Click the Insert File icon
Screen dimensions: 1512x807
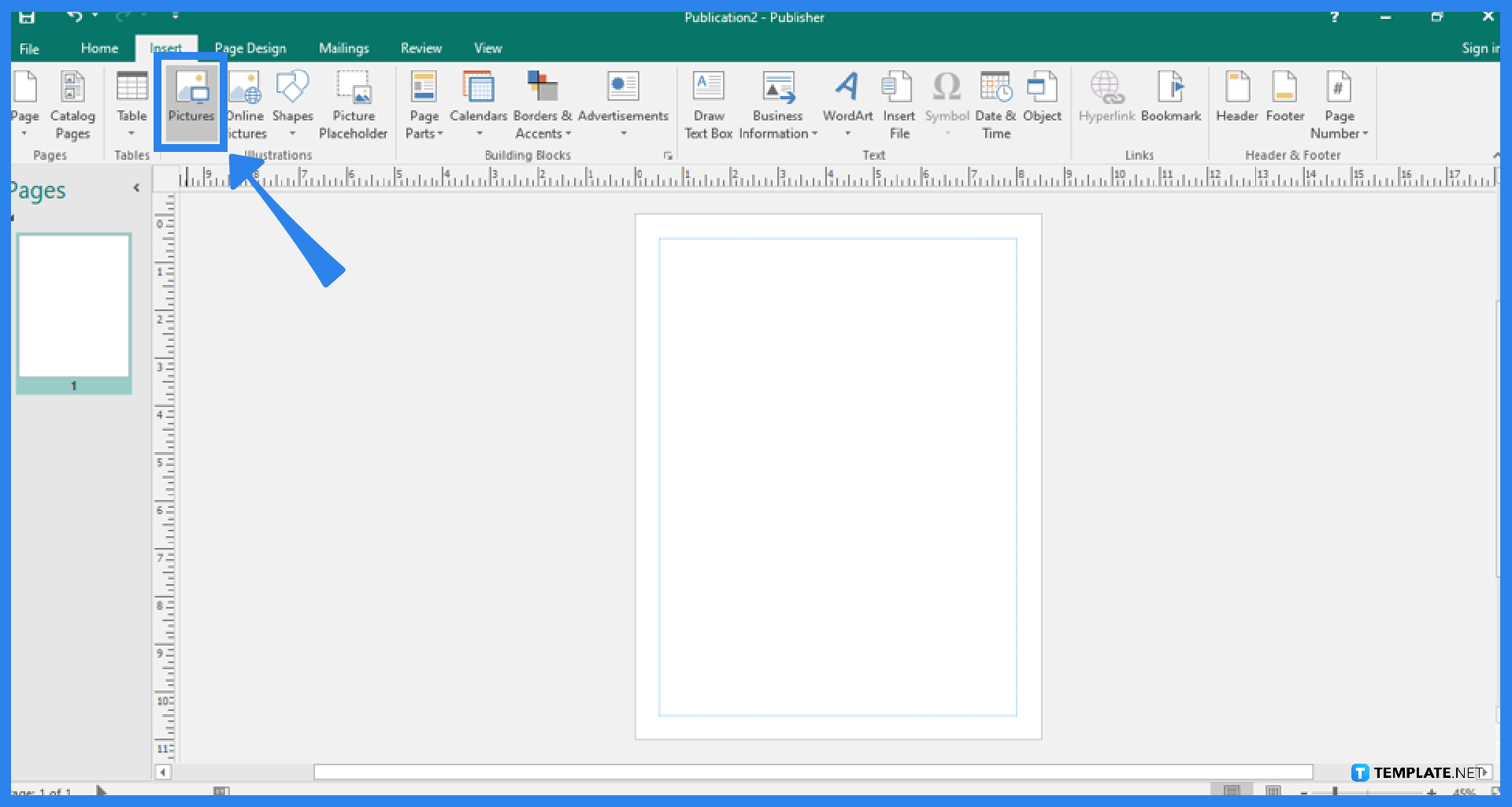pyautogui.click(x=898, y=102)
